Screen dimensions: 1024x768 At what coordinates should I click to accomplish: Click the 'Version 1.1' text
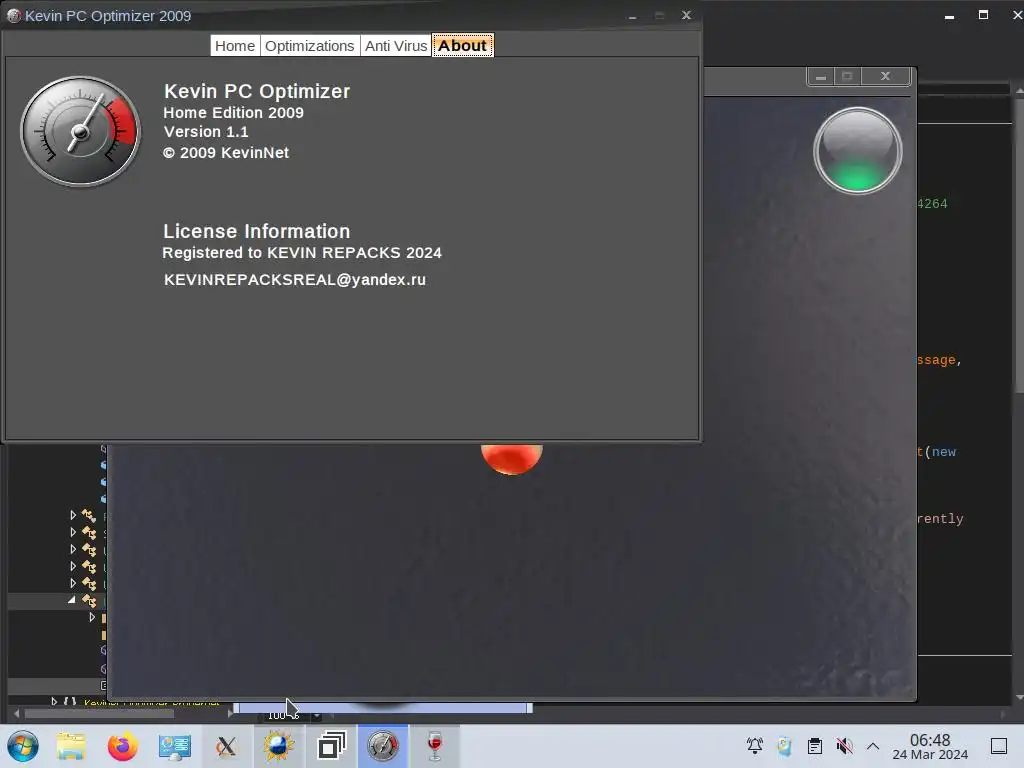(x=206, y=132)
